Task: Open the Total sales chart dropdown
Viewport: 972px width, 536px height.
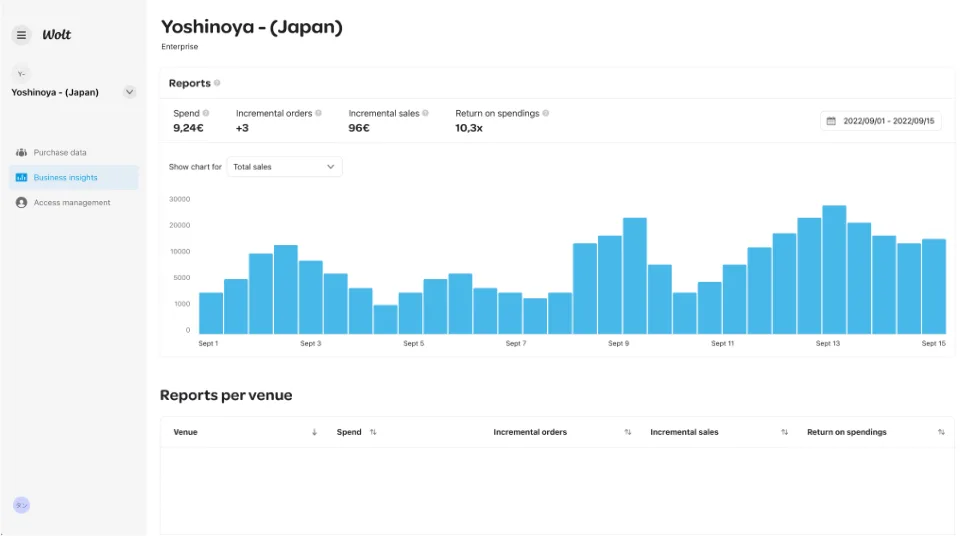Action: [284, 167]
